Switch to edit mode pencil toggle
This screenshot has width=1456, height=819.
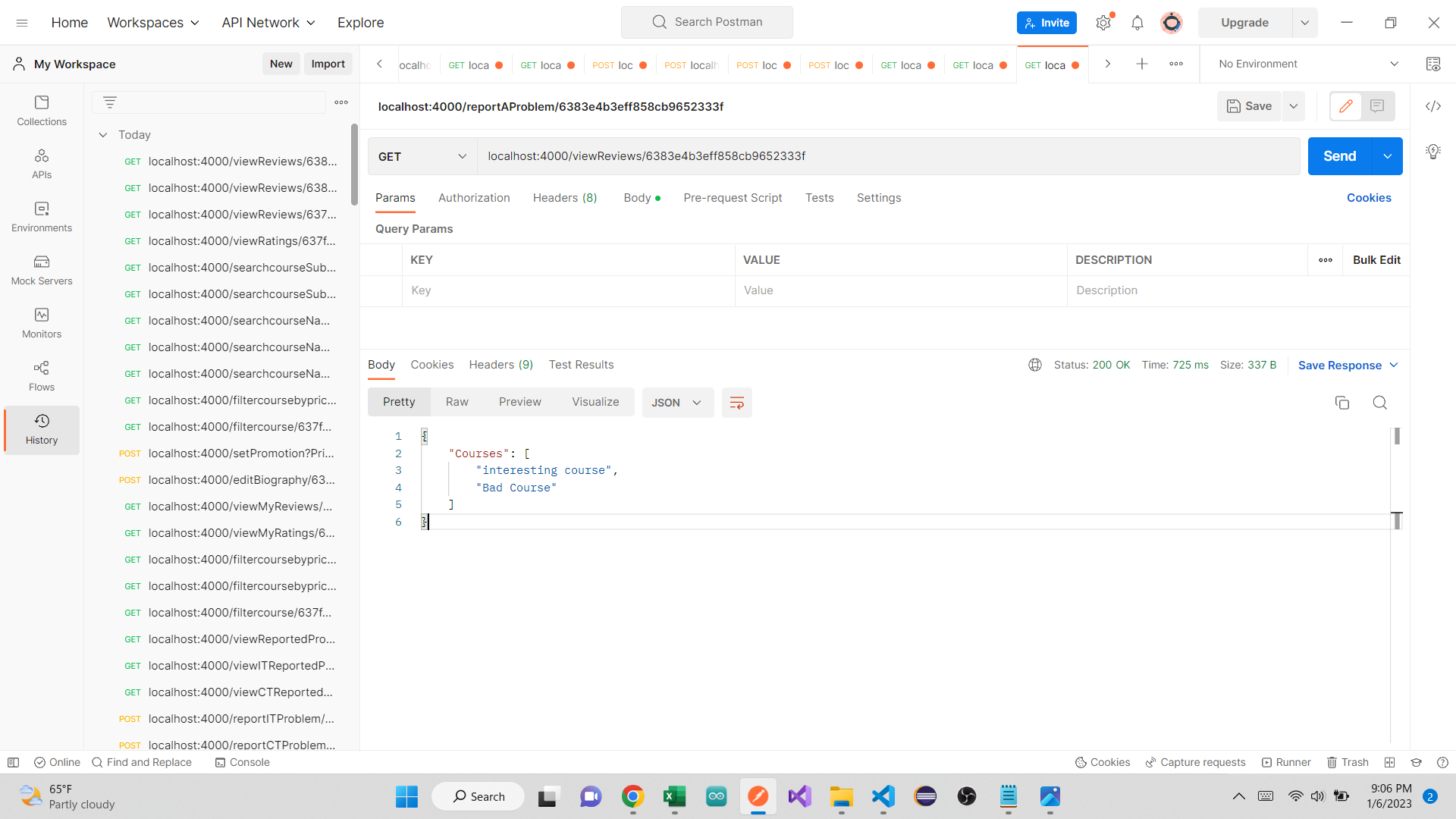pyautogui.click(x=1346, y=106)
